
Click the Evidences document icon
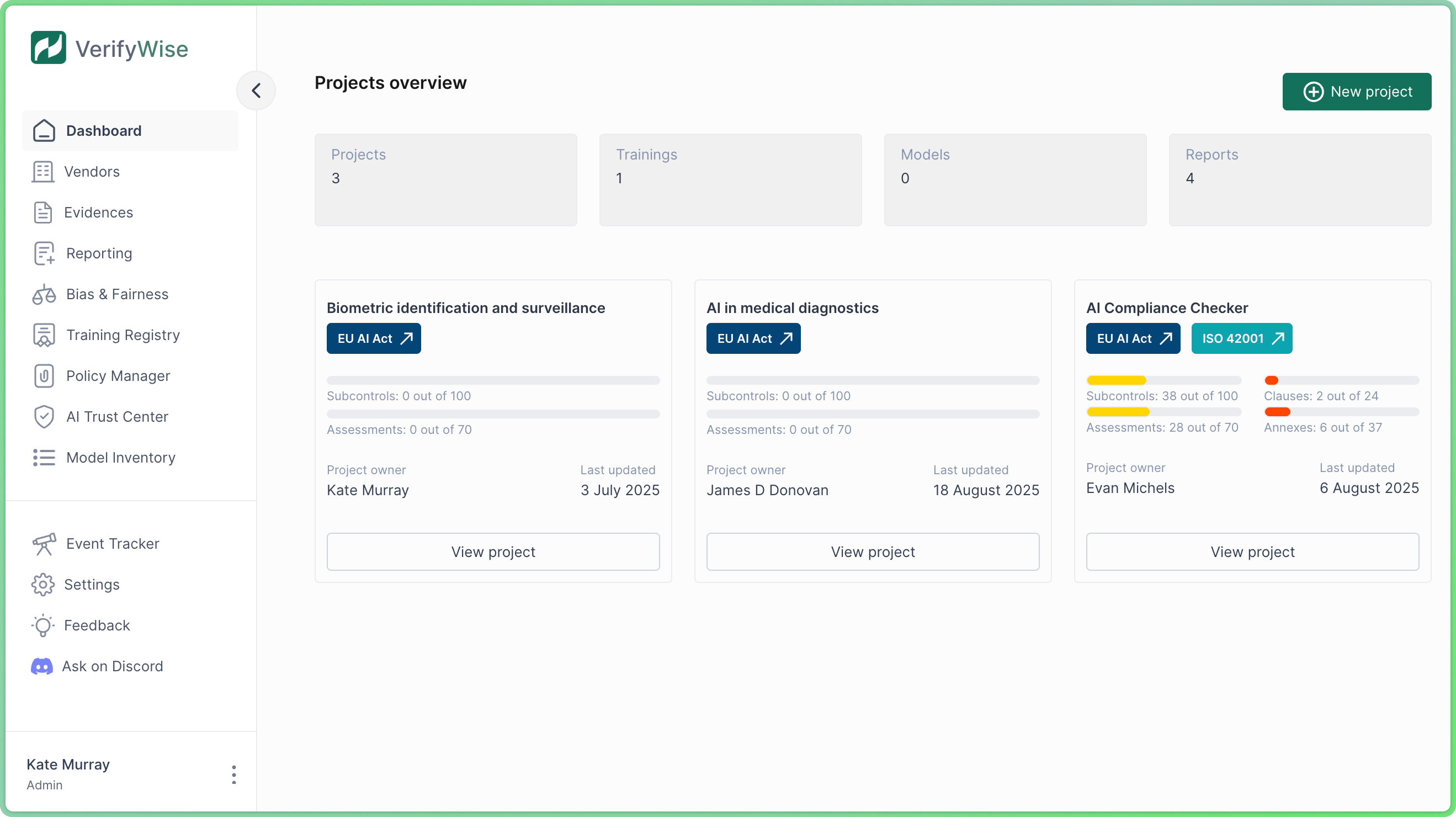(x=43, y=212)
